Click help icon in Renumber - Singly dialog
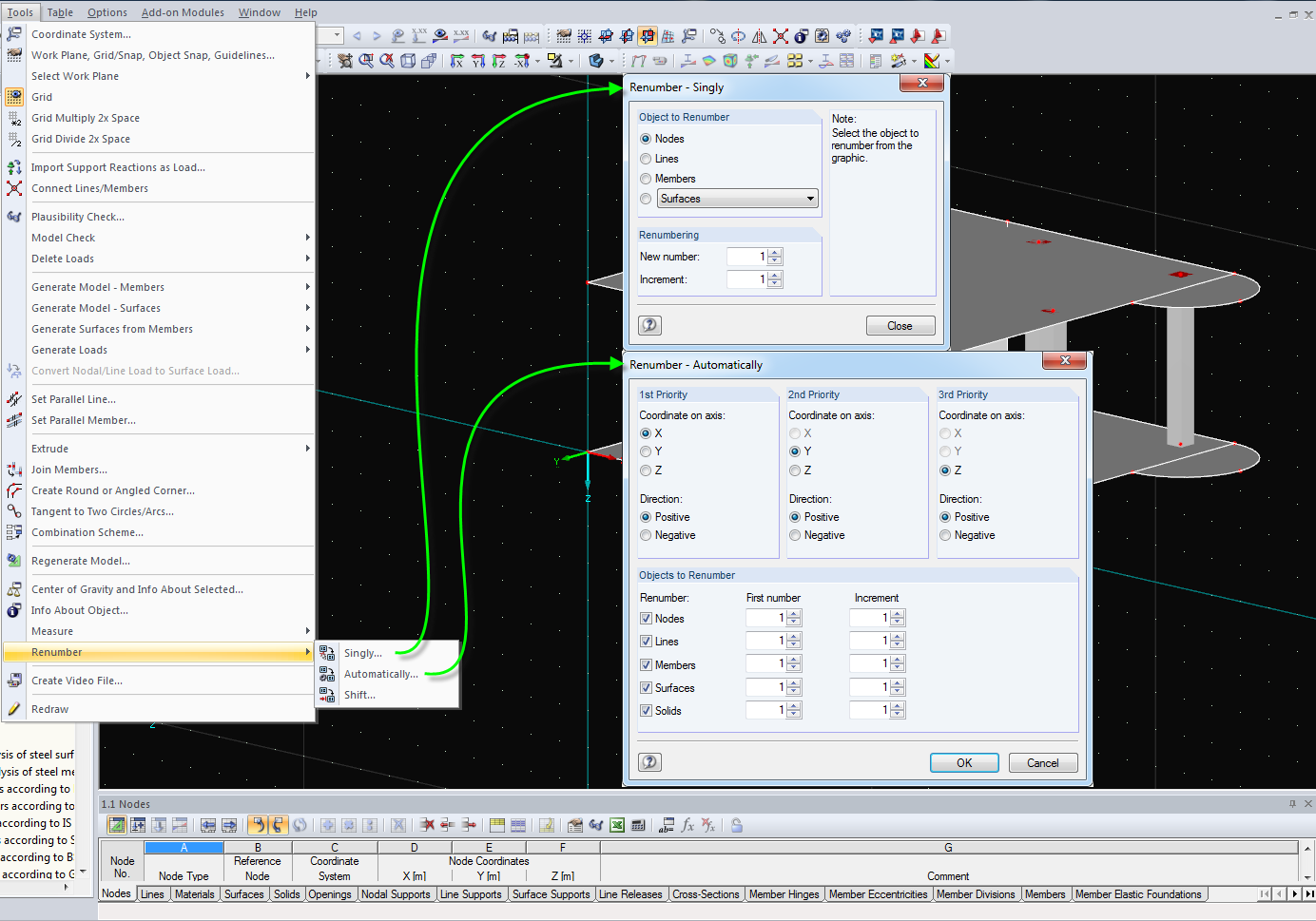Image resolution: width=1316 pixels, height=921 pixels. pyautogui.click(x=649, y=325)
